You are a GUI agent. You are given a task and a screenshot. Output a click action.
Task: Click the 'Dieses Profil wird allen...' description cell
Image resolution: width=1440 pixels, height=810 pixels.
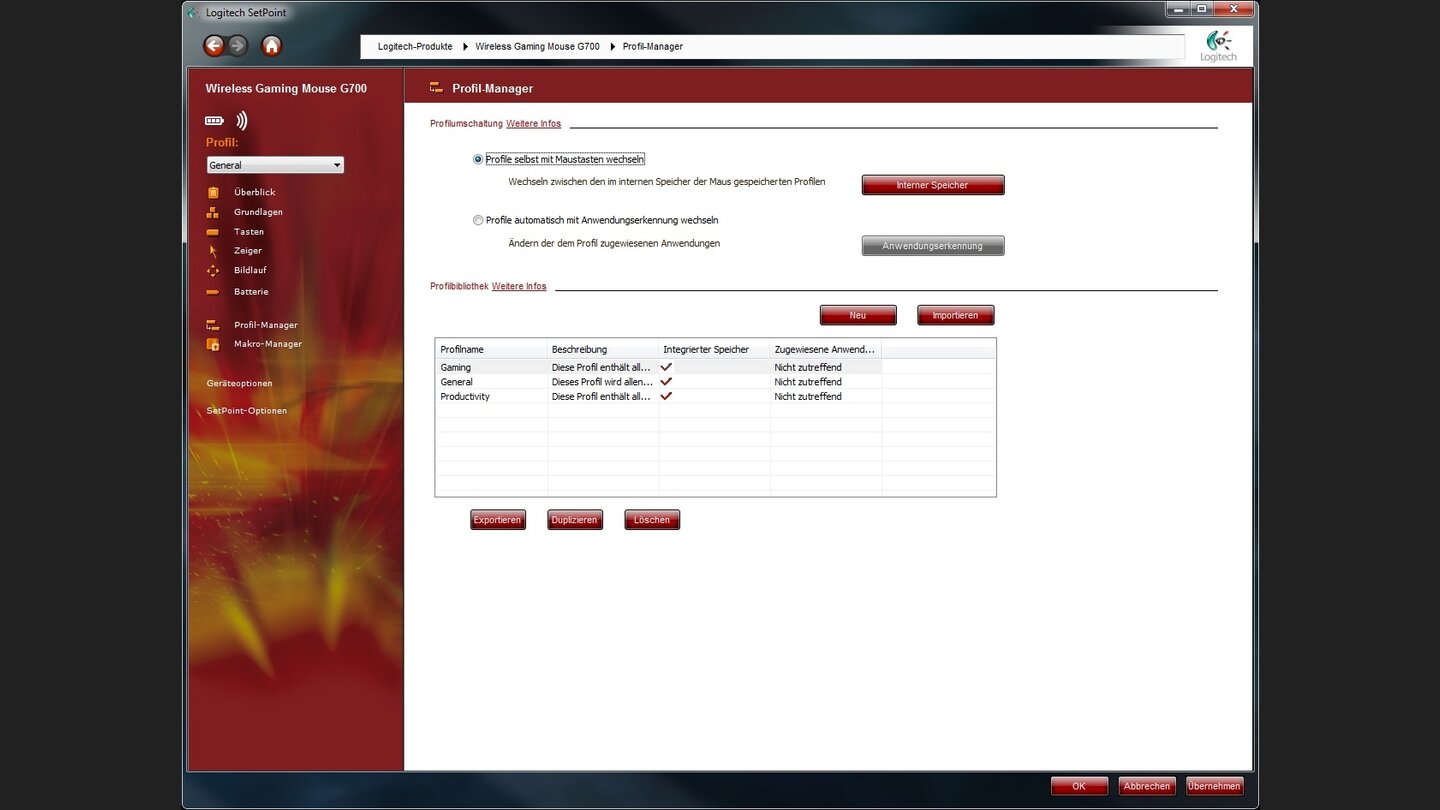(602, 382)
